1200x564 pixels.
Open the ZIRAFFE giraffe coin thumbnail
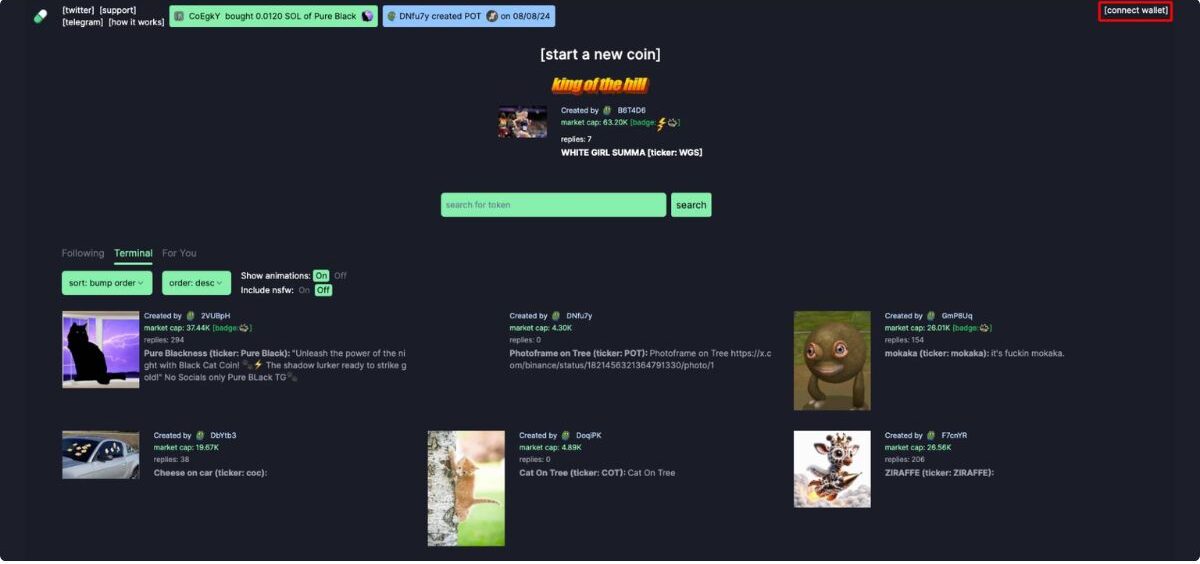click(832, 469)
